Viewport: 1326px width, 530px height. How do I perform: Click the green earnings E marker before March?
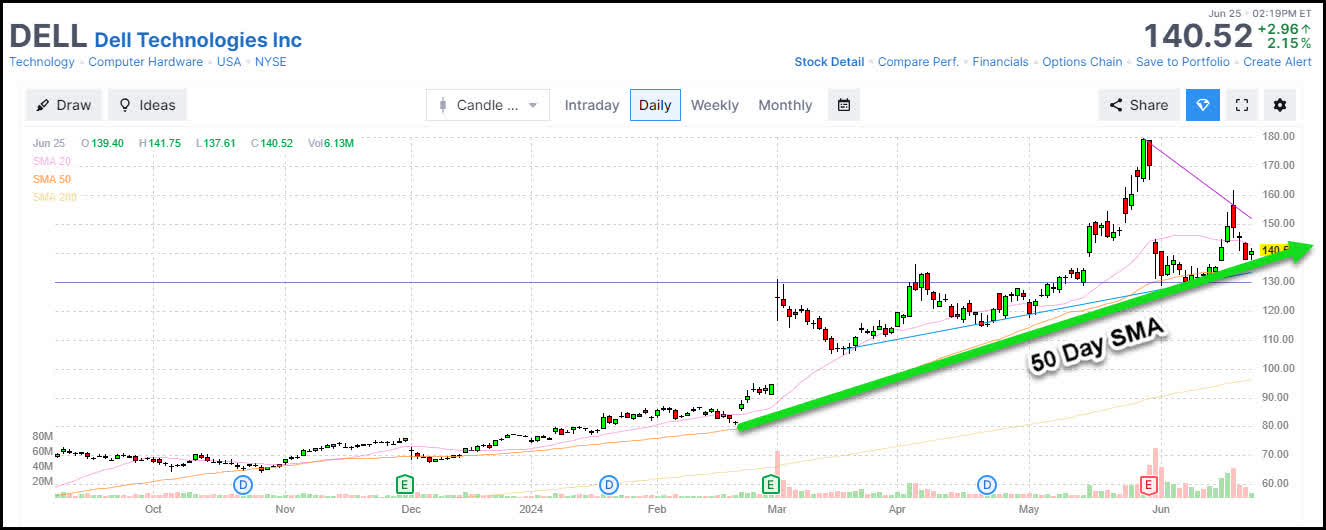tap(771, 485)
